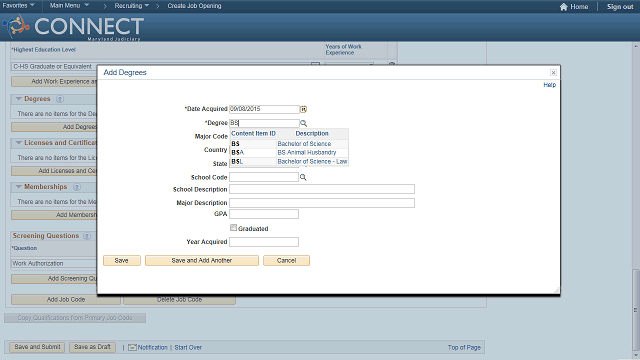Click the Add Screening Questions button
The image size is (640, 360).
coord(54,279)
